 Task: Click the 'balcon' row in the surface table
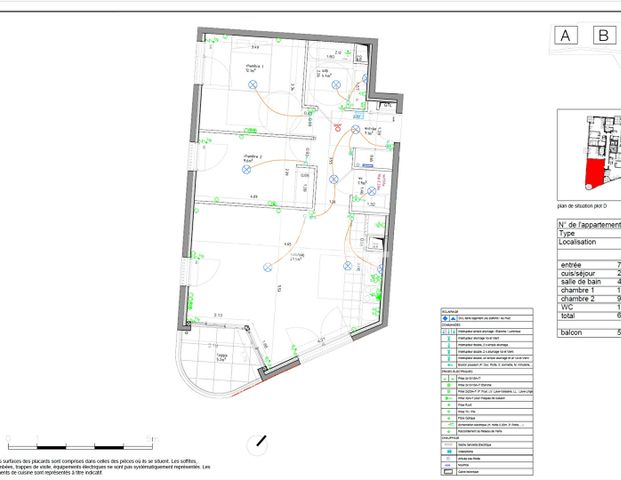pos(589,332)
